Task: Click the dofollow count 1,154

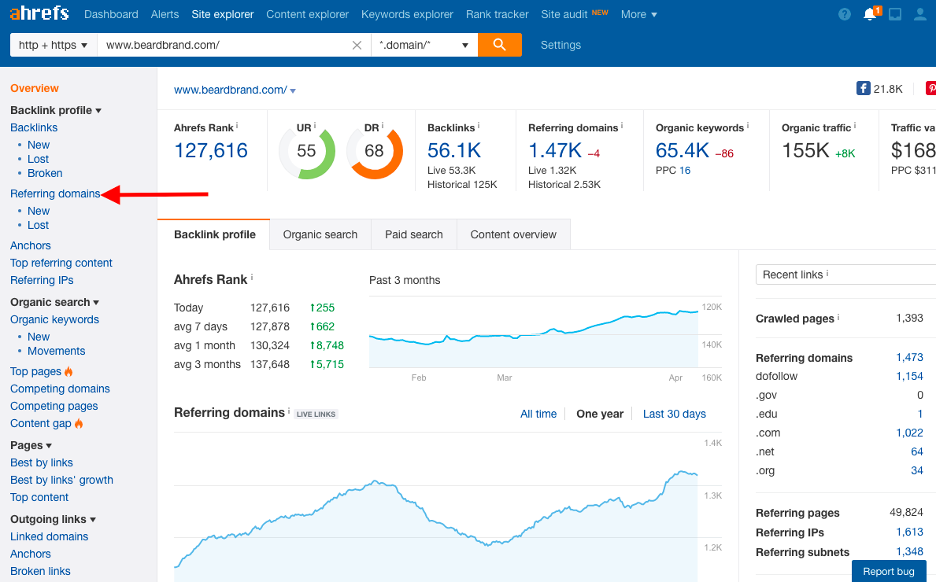Action: pos(910,376)
